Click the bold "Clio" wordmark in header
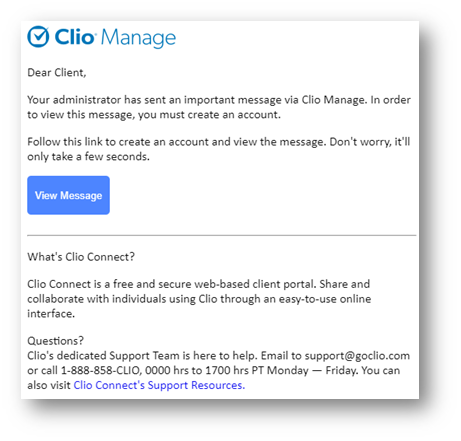This screenshot has width=461, height=441. pyautogui.click(x=75, y=37)
